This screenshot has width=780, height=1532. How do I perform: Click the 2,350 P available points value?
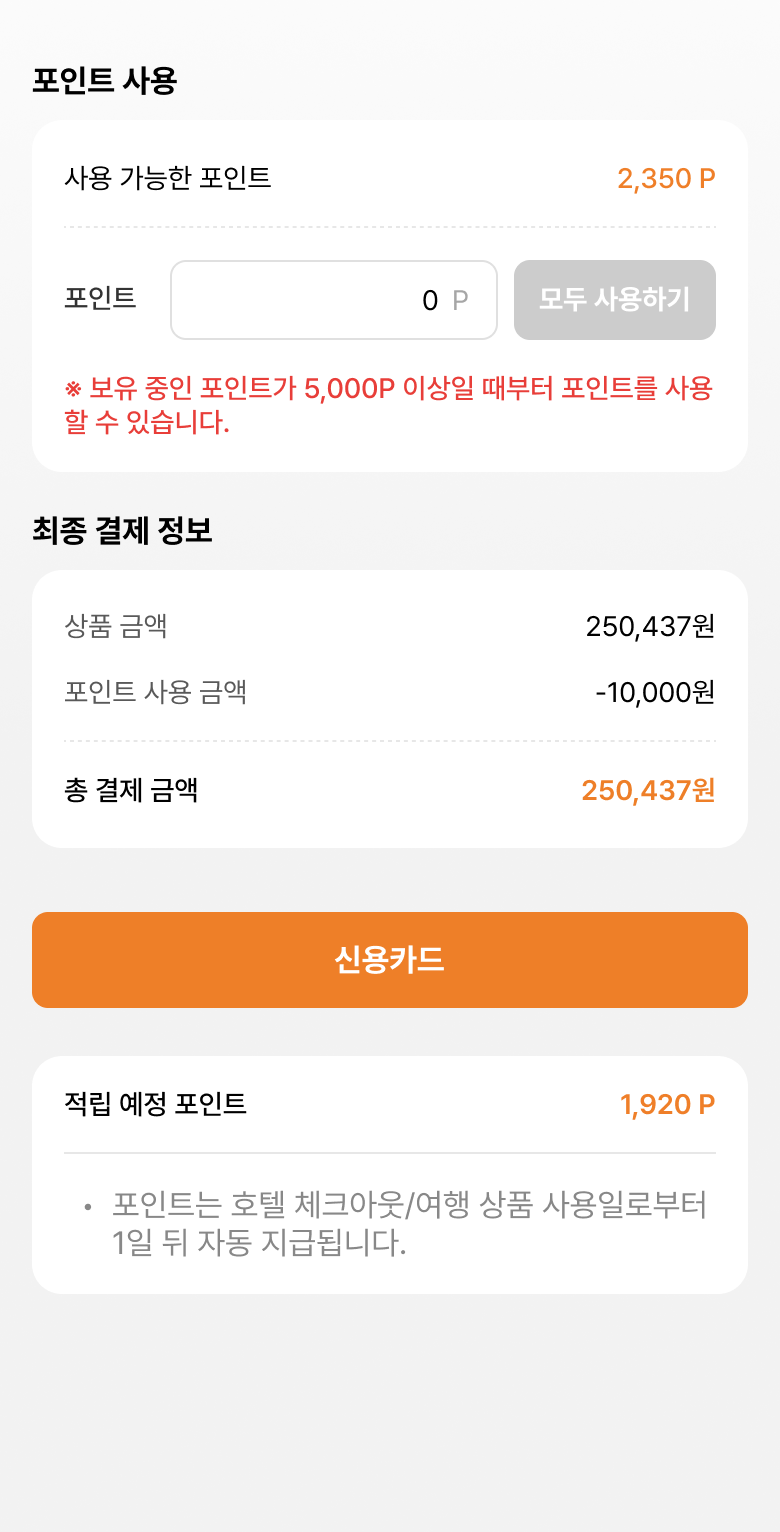[x=666, y=179]
